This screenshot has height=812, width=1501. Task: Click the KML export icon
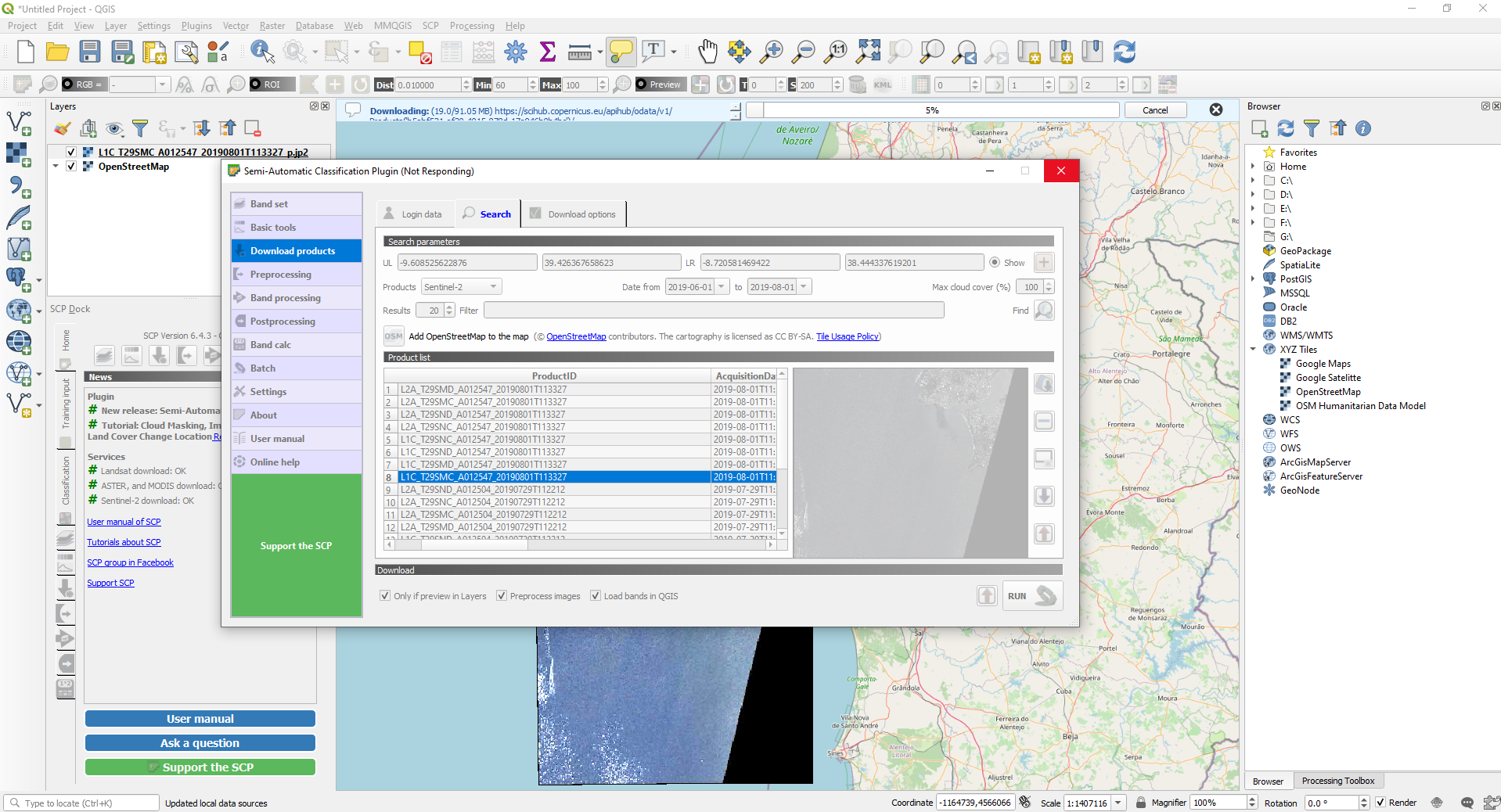[x=883, y=84]
